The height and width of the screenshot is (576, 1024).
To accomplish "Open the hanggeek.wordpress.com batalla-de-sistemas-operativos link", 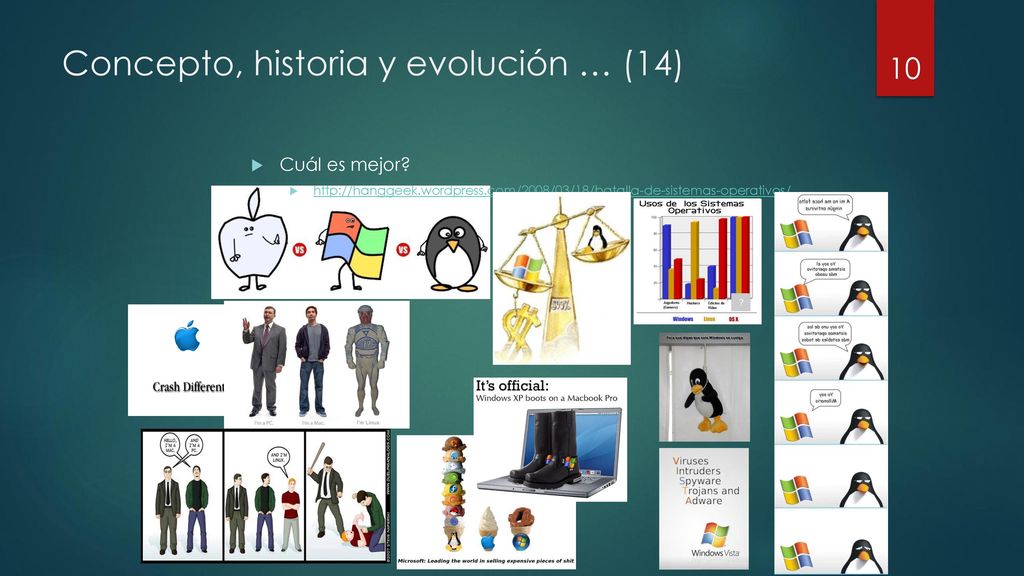I will pos(552,190).
